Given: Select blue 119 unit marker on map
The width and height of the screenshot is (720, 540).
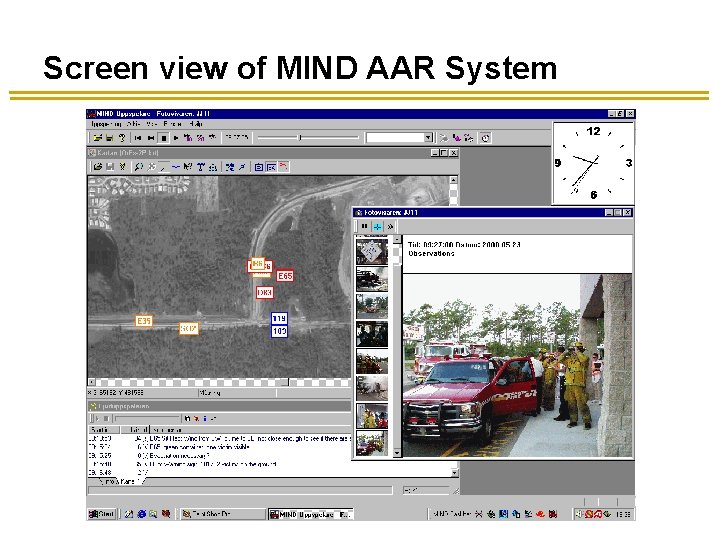Looking at the screenshot, I should point(279,318).
